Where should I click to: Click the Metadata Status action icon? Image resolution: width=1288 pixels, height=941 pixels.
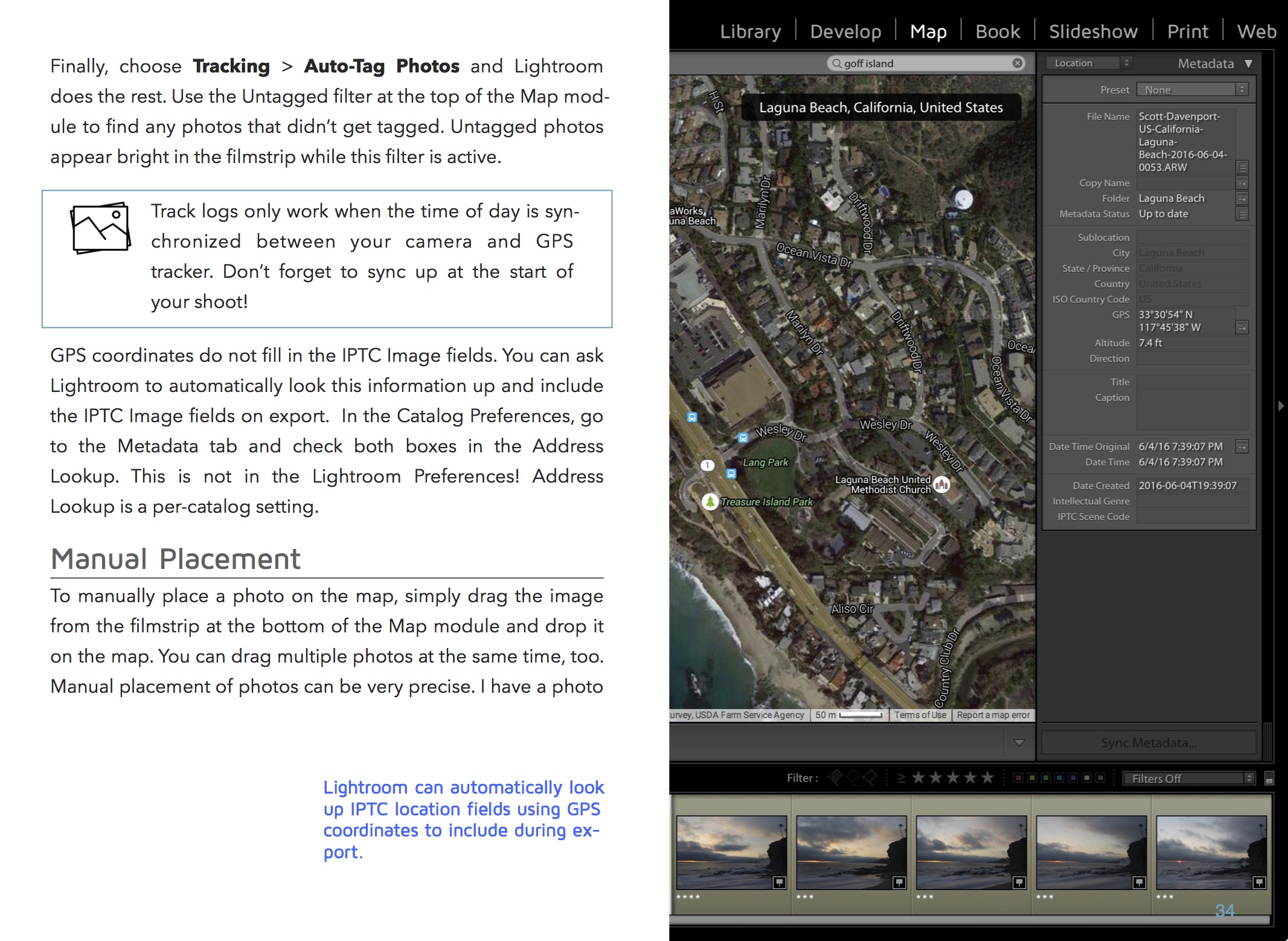coord(1242,214)
